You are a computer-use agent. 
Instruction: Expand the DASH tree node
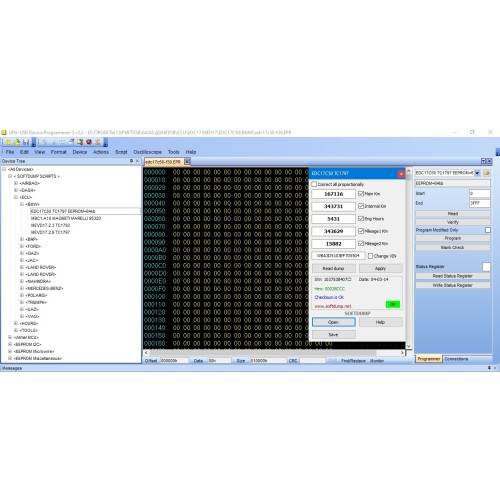16,190
